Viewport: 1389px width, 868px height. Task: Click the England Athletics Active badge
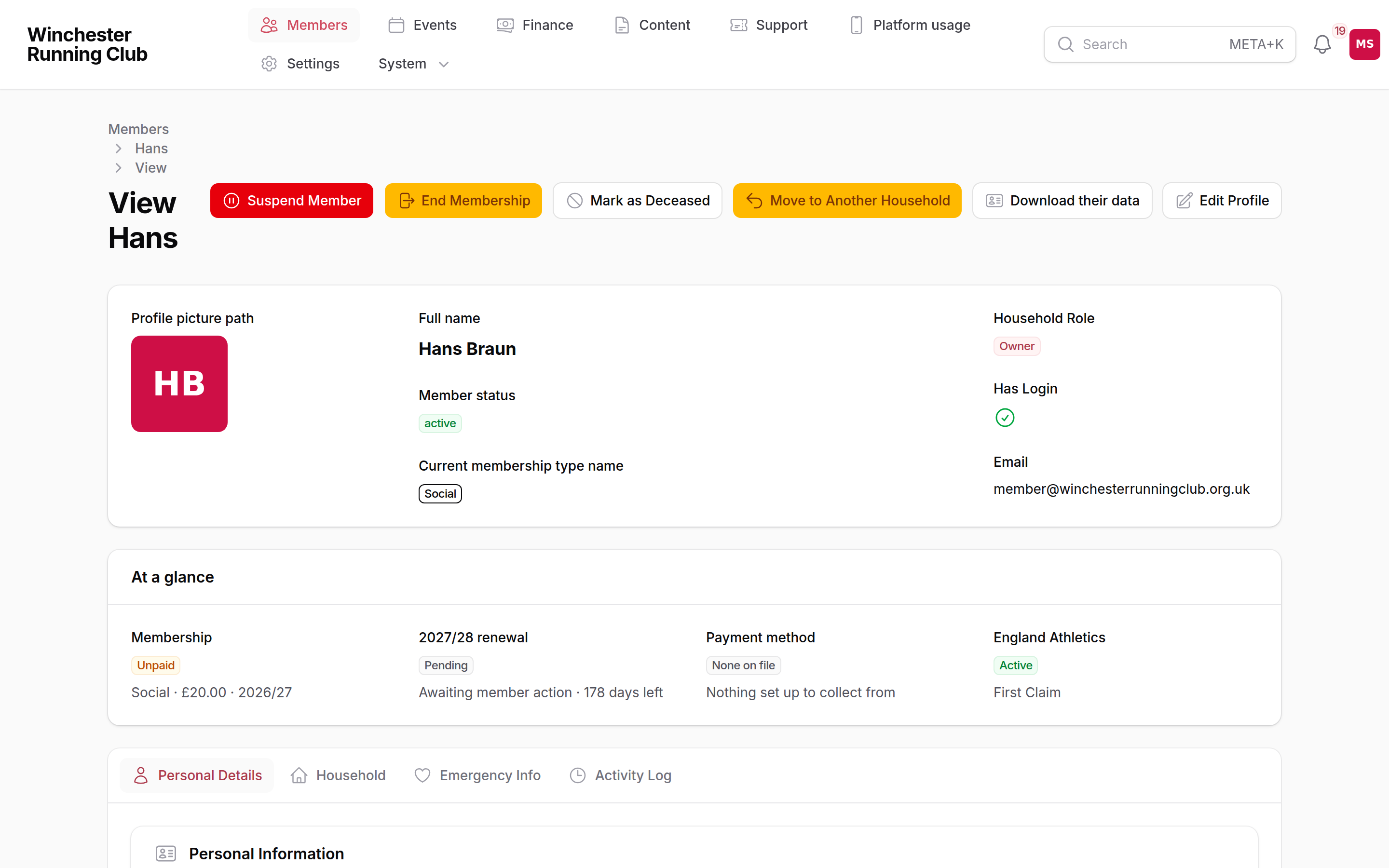(x=1015, y=665)
